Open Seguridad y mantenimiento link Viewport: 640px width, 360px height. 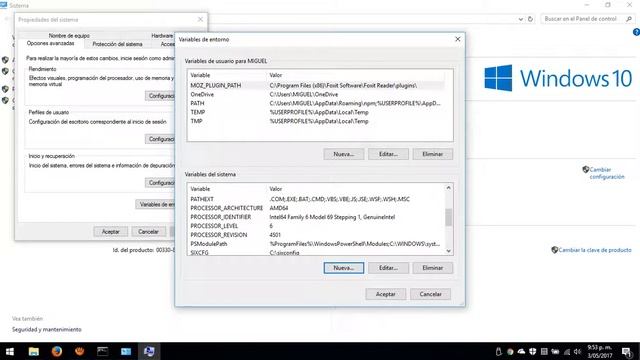point(47,329)
